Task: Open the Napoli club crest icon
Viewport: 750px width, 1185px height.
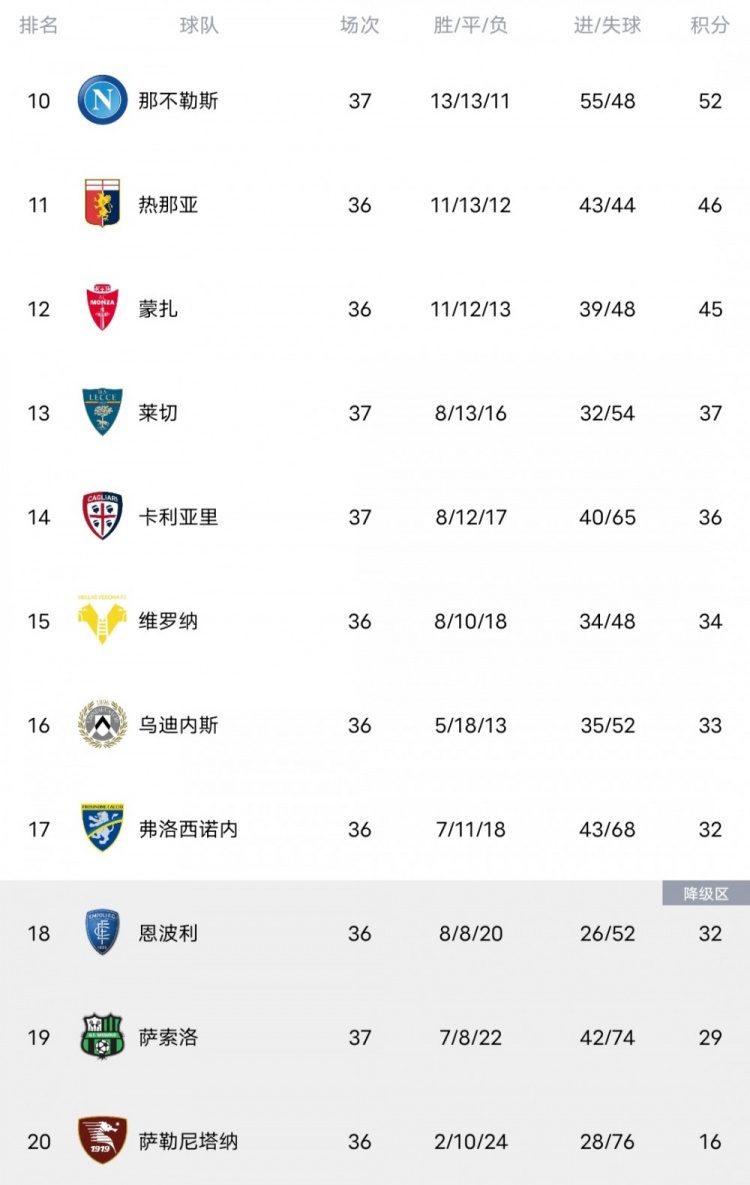Action: point(102,100)
